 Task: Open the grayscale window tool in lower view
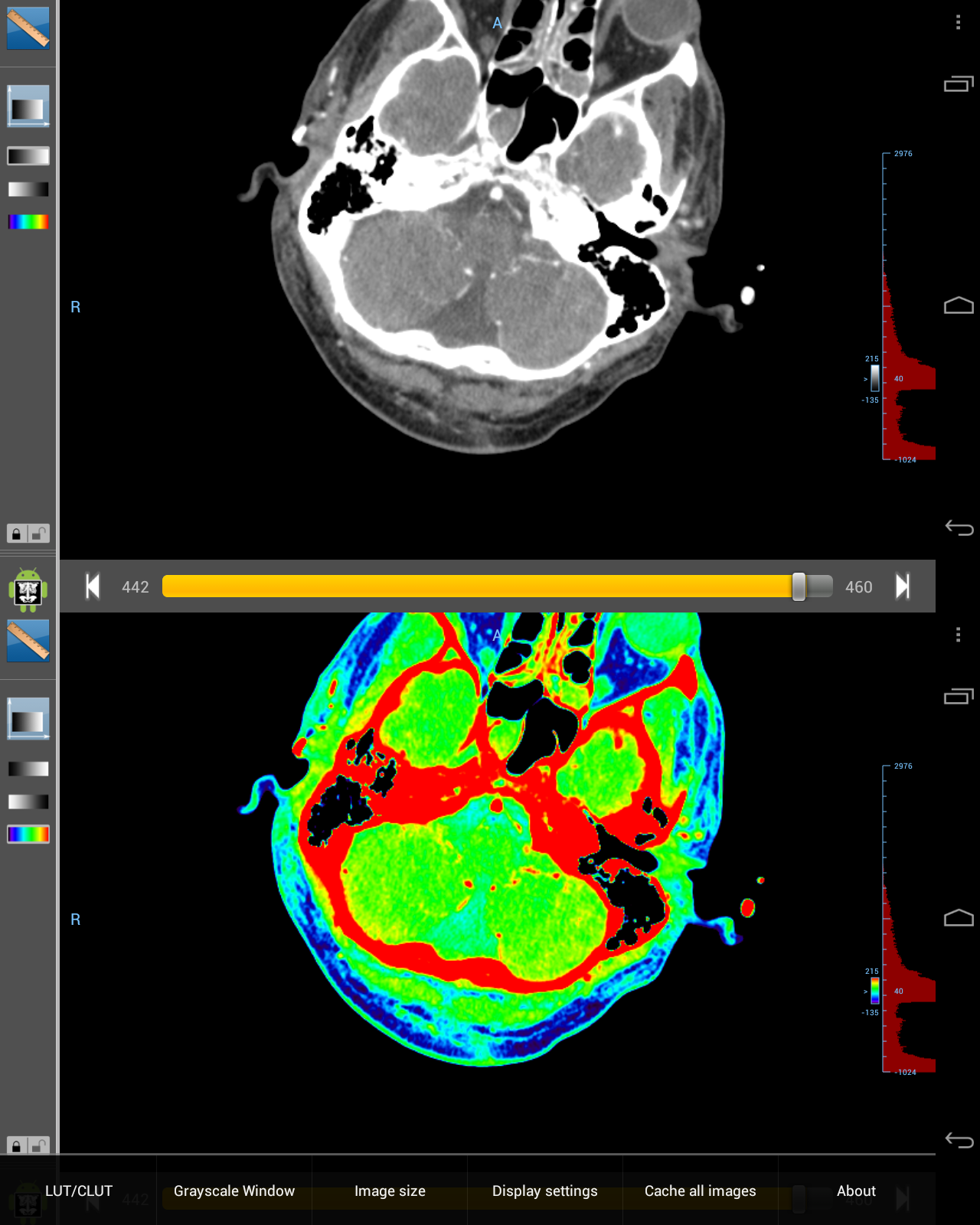[28, 718]
